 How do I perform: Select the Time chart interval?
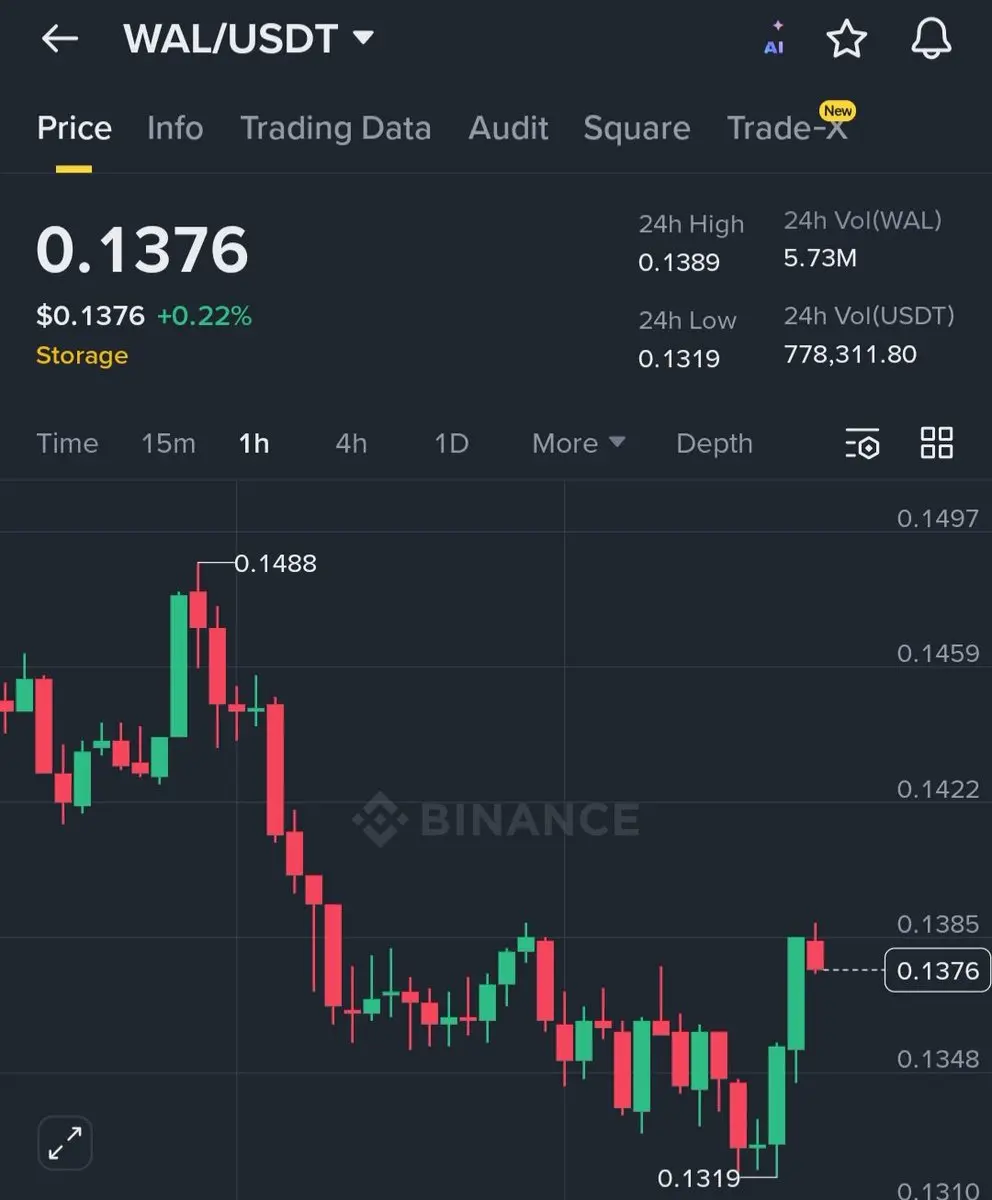coord(67,443)
